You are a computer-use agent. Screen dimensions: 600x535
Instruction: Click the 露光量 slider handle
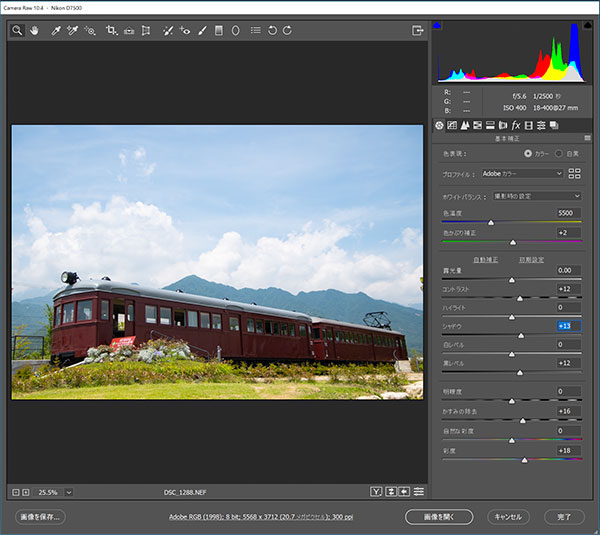tap(512, 281)
